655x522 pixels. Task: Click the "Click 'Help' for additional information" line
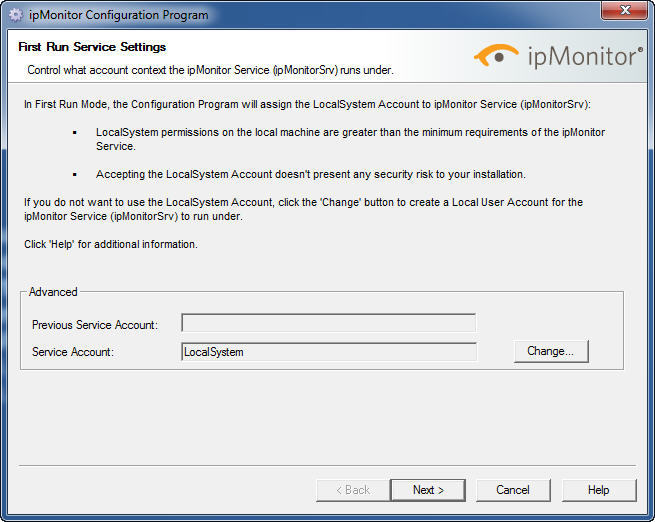[x=111, y=244]
